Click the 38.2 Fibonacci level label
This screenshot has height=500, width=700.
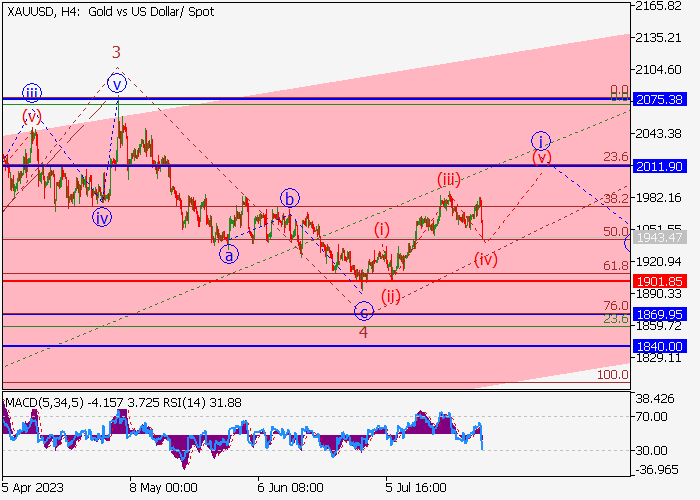(616, 199)
